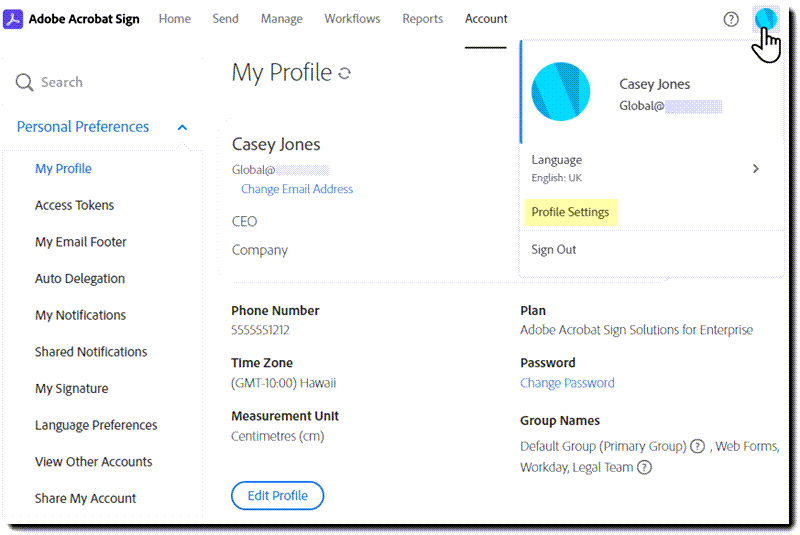Click into the Search field

click(x=102, y=82)
